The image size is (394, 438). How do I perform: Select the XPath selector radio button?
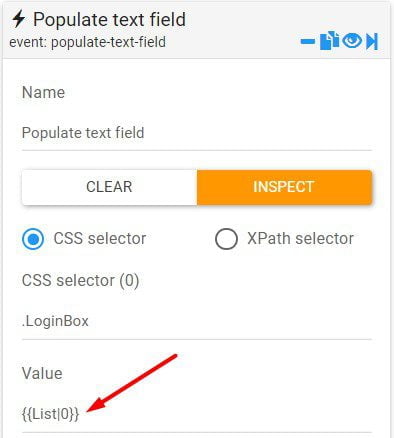(x=226, y=239)
